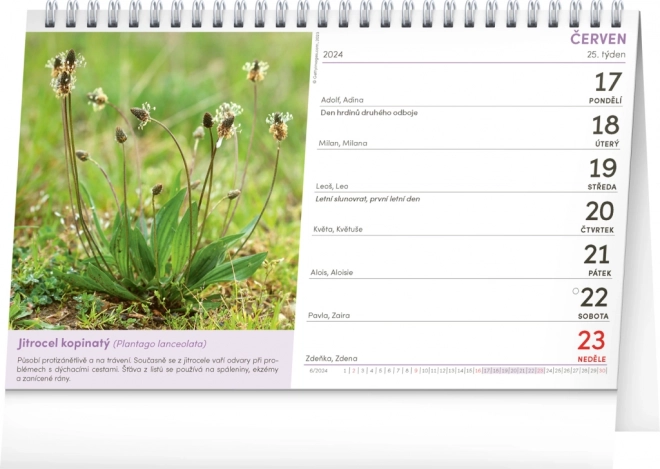660x469 pixels.
Task: Pick Thursday date number 20
Action: click(x=599, y=211)
